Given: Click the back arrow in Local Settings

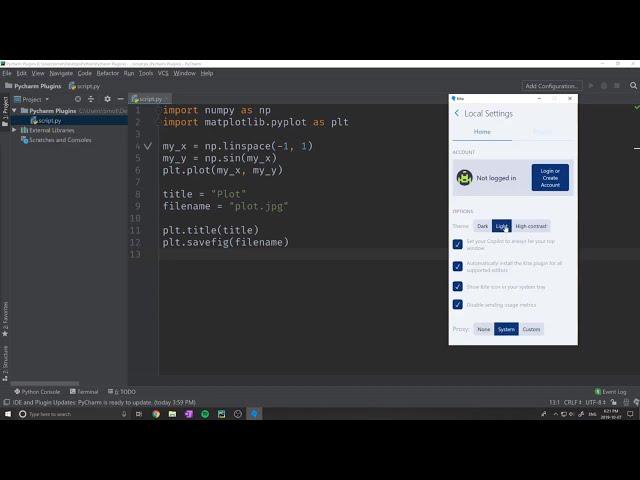Looking at the screenshot, I should pyautogui.click(x=457, y=113).
